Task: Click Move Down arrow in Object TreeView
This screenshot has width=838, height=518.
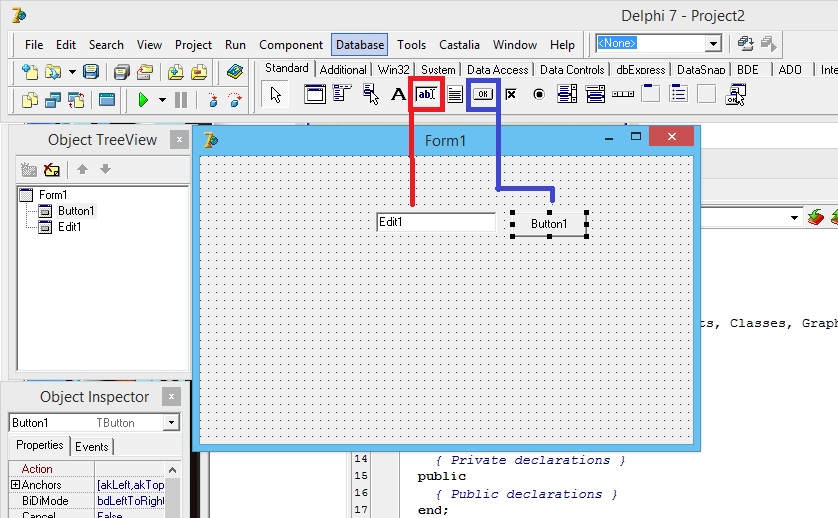Action: coord(105,169)
